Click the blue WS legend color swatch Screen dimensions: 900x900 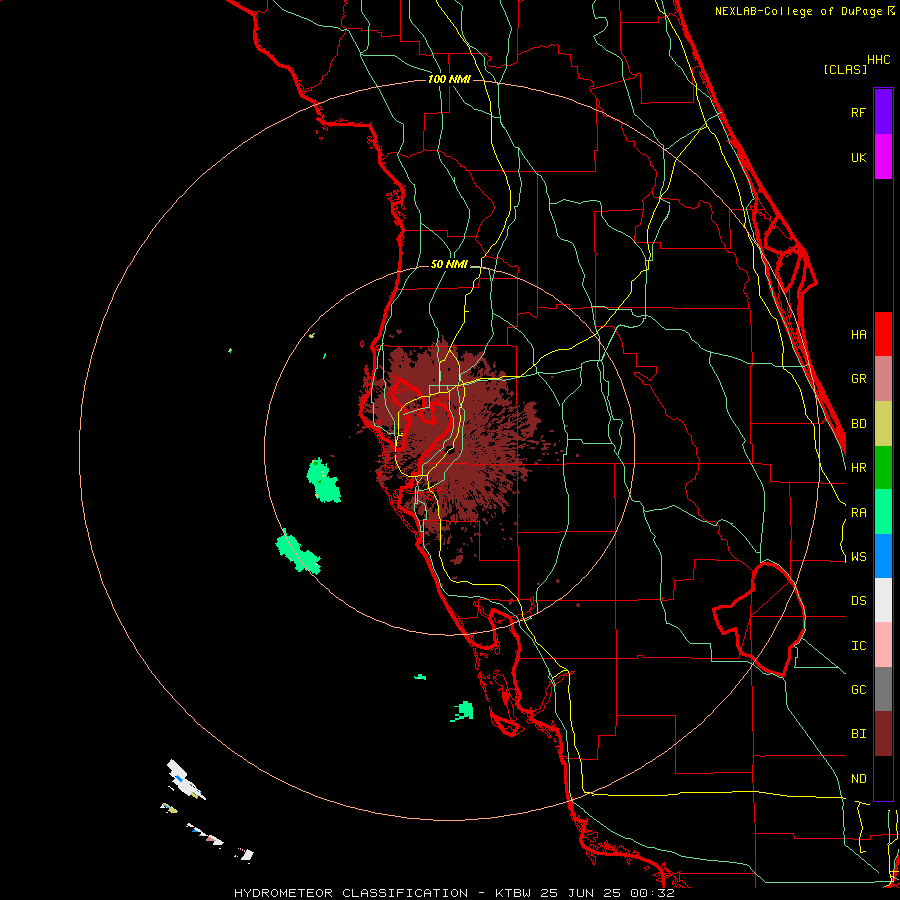click(x=883, y=556)
